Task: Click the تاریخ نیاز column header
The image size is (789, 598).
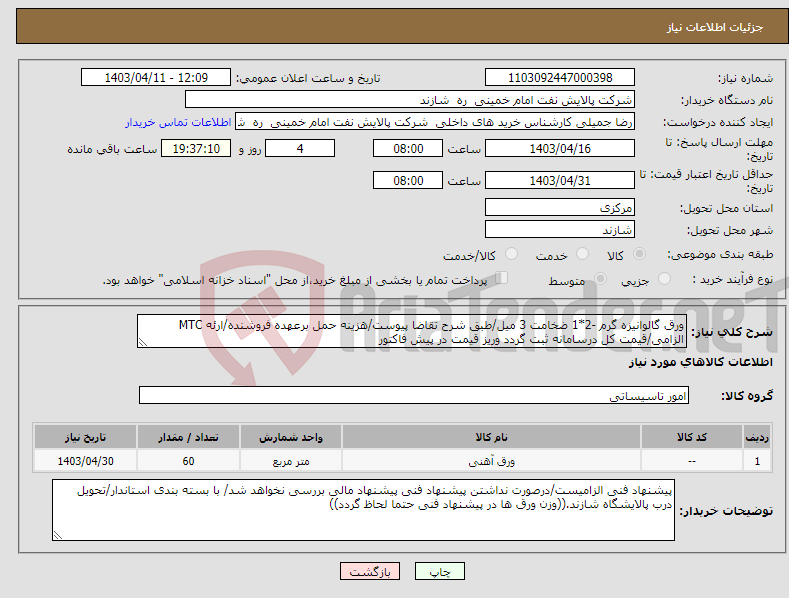Action: pyautogui.click(x=86, y=437)
